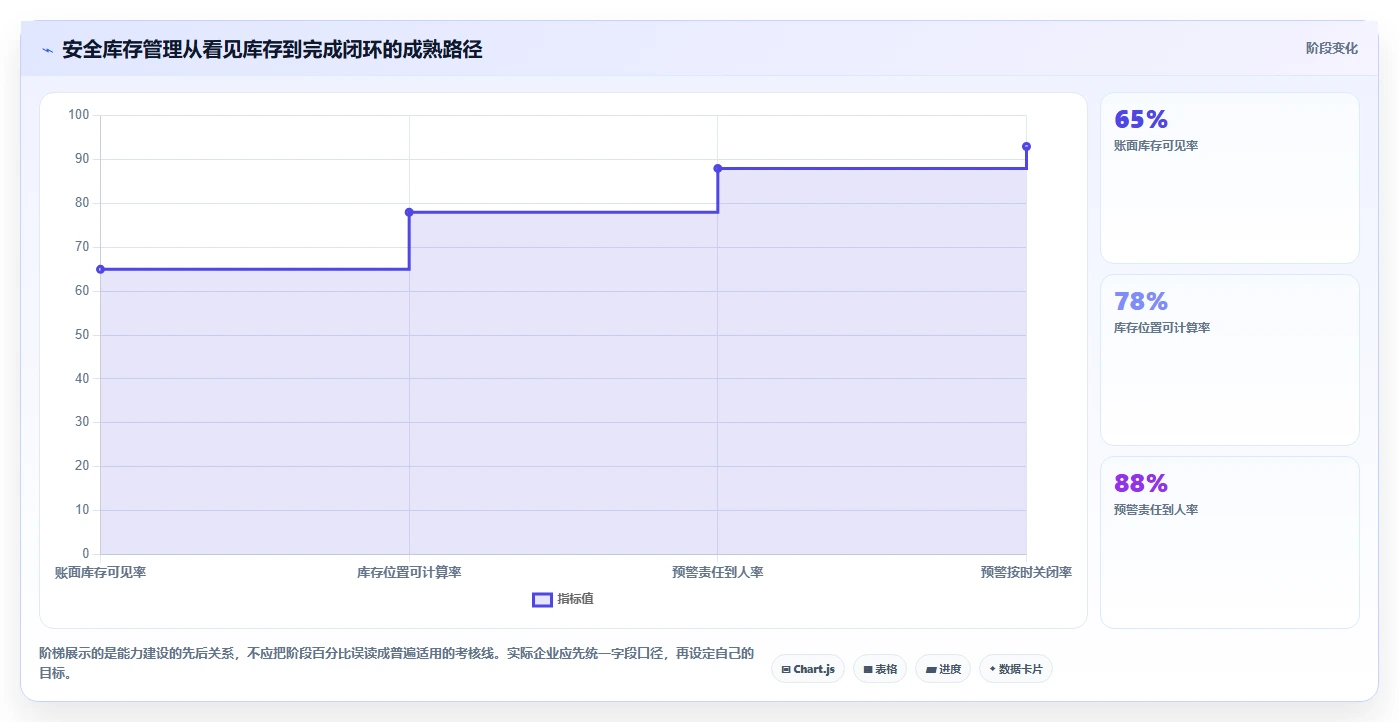Click the footer note beginning 阶梯展示的是能力建设
This screenshot has height=722, width=1399.
[396, 663]
